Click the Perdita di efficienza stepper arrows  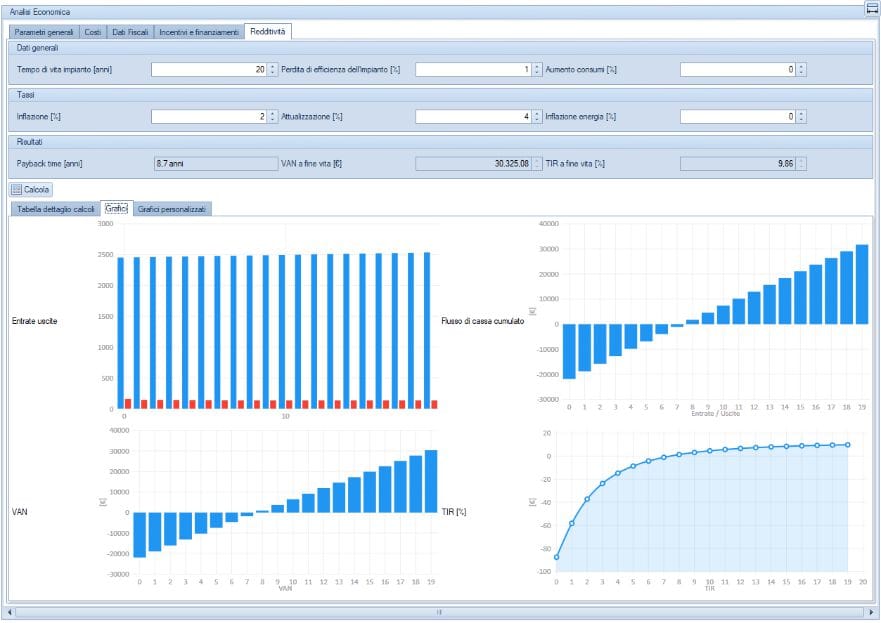click(x=536, y=70)
